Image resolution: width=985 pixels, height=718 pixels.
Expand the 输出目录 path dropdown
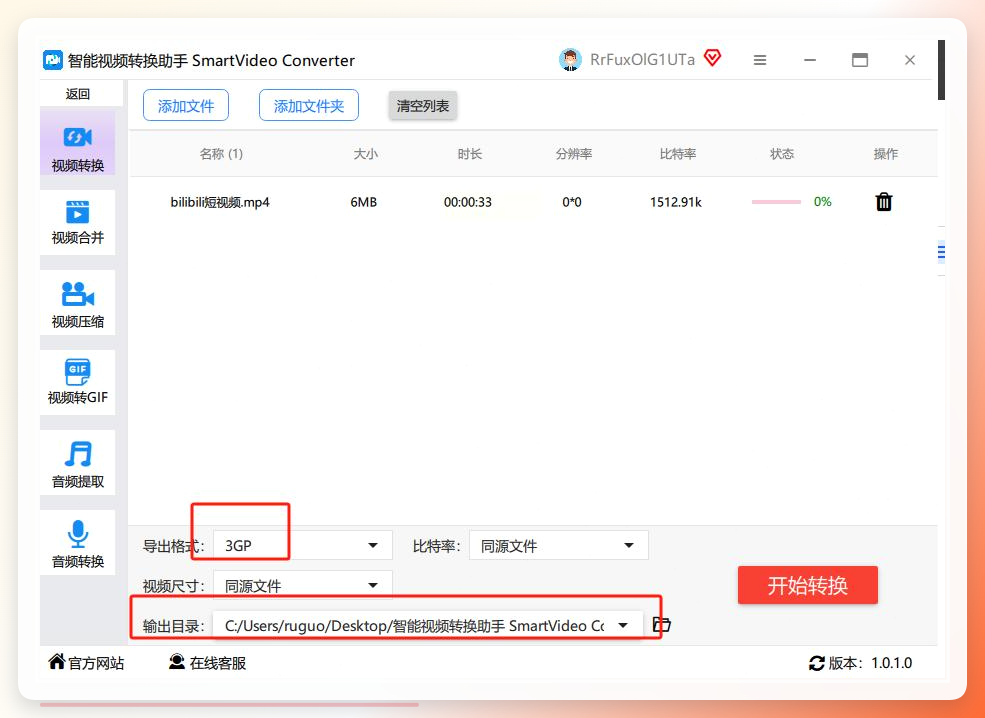(428, 625)
